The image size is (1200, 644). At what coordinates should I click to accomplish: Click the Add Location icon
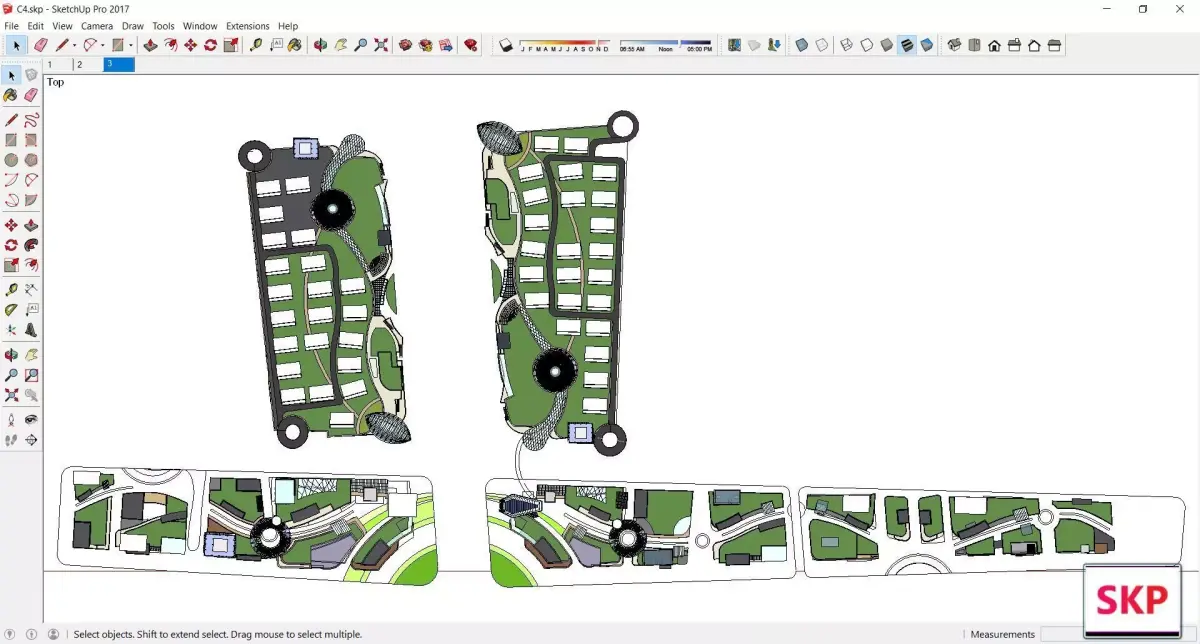point(735,45)
